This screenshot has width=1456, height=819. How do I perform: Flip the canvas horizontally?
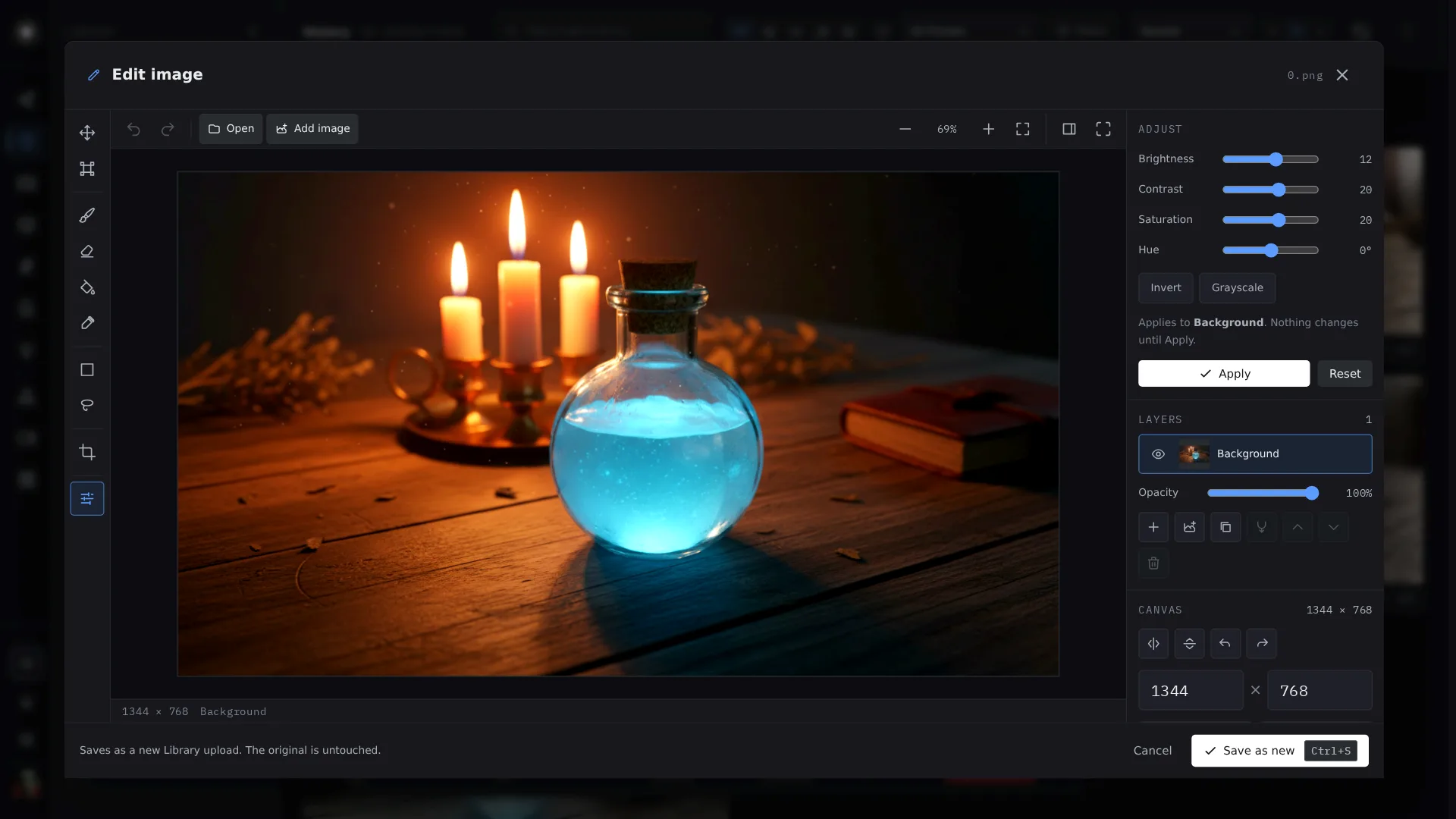coord(1153,644)
